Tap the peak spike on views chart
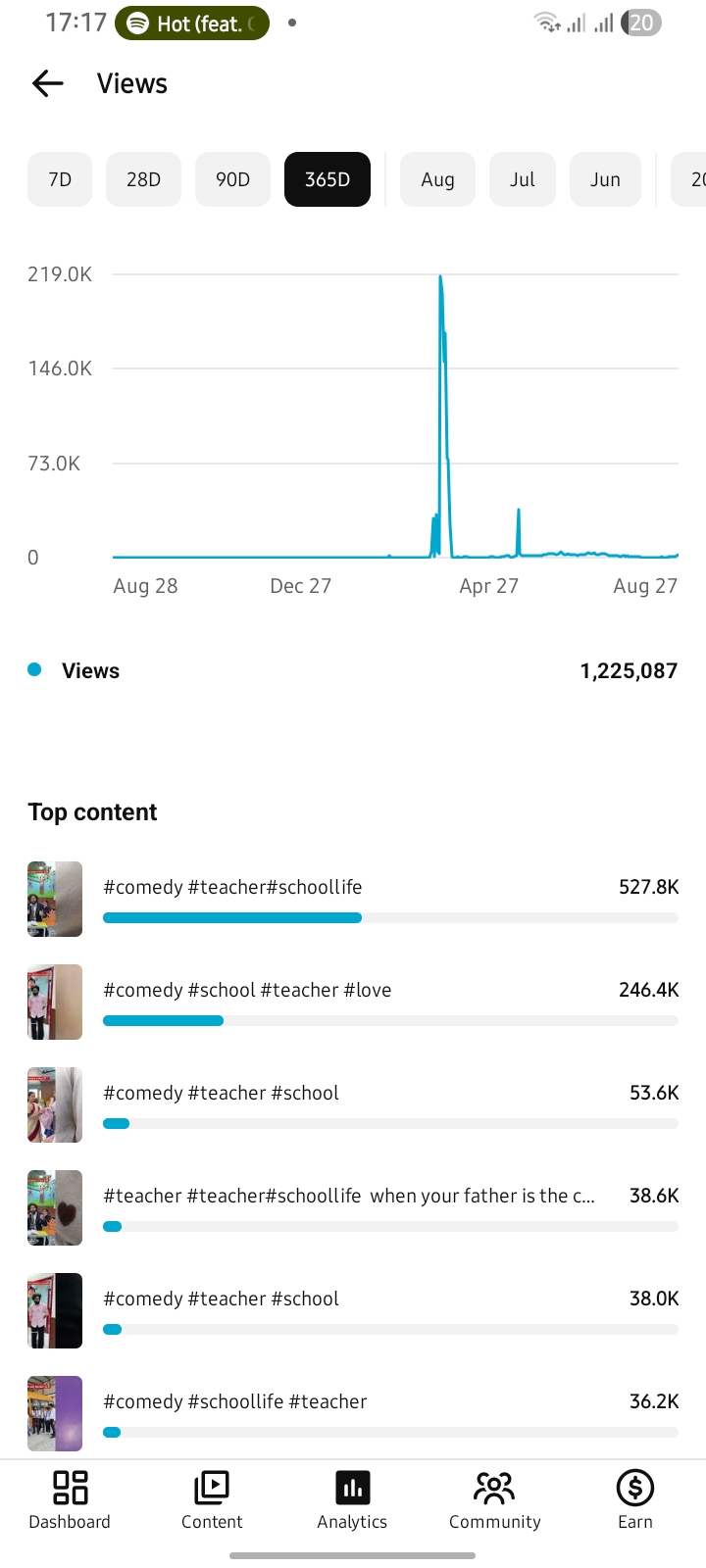The height and width of the screenshot is (1568, 706). point(440,277)
